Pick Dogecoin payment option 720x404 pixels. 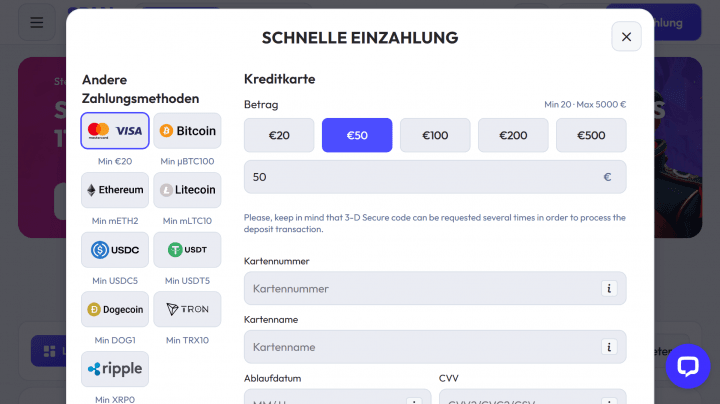115,309
